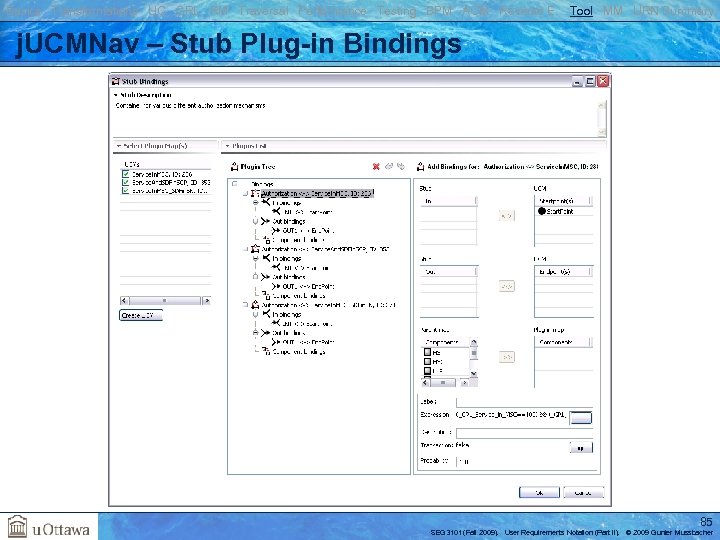Viewport: 720px width, 540px height.
Task: Click Stub Bindings window title icon
Action: click(x=116, y=81)
